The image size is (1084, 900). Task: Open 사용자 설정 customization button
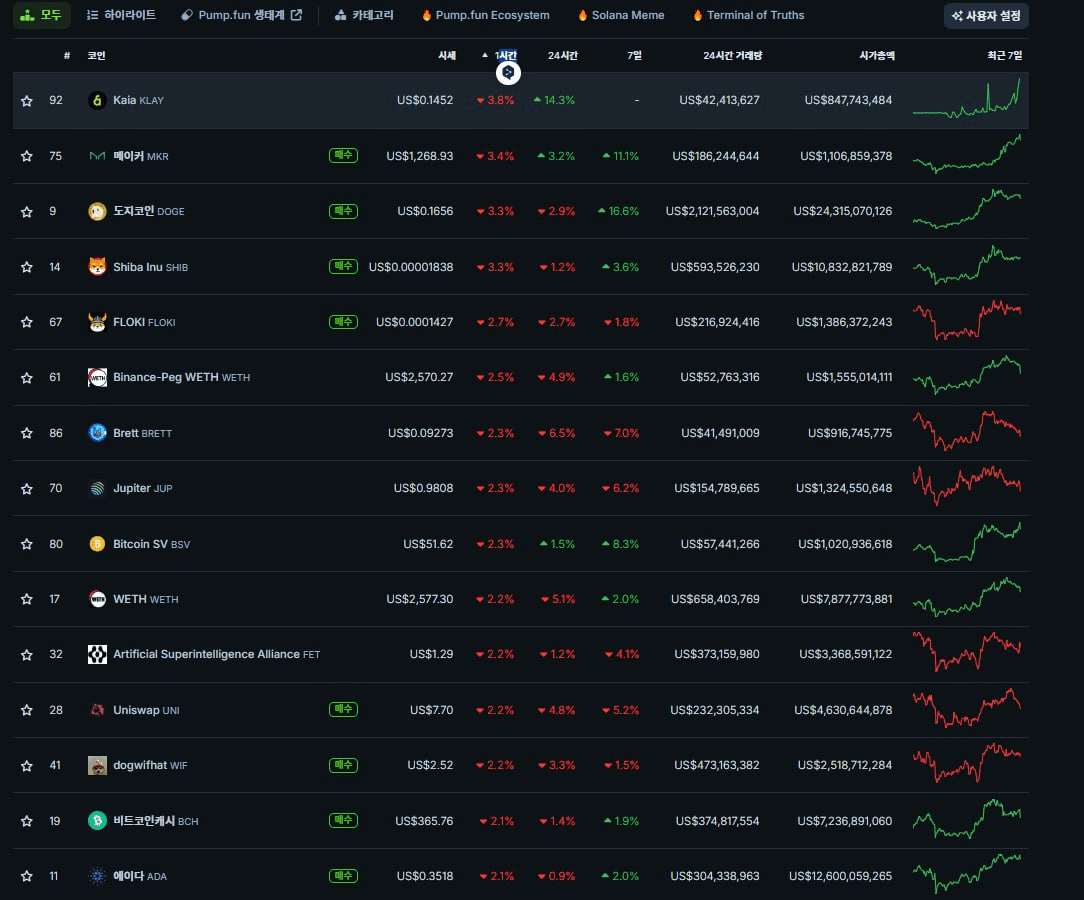(986, 16)
